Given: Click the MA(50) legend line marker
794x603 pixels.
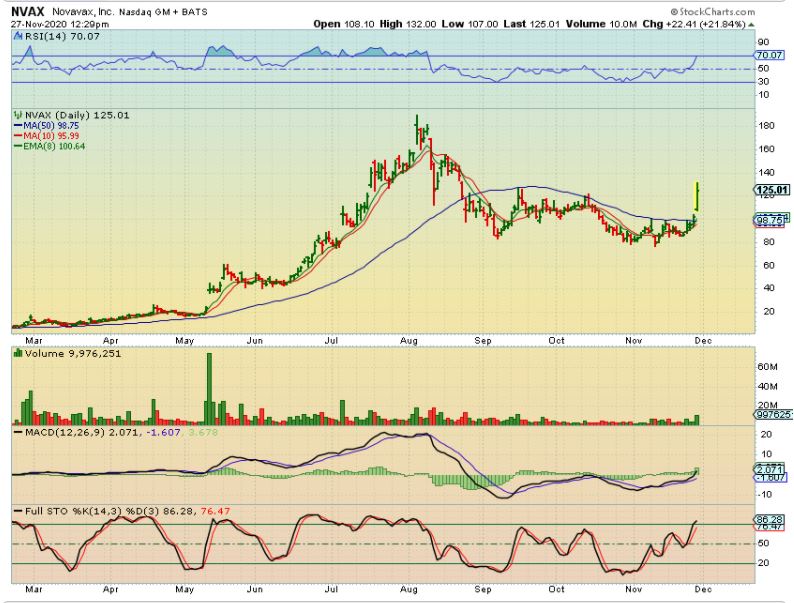Looking at the screenshot, I should pyautogui.click(x=17, y=126).
